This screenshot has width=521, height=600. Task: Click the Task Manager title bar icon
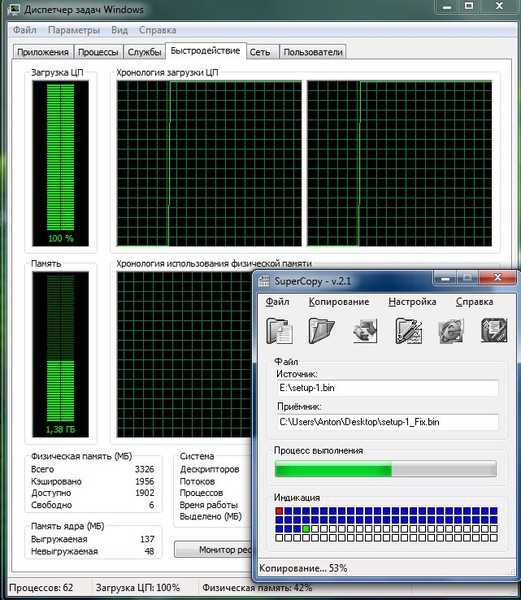click(14, 9)
